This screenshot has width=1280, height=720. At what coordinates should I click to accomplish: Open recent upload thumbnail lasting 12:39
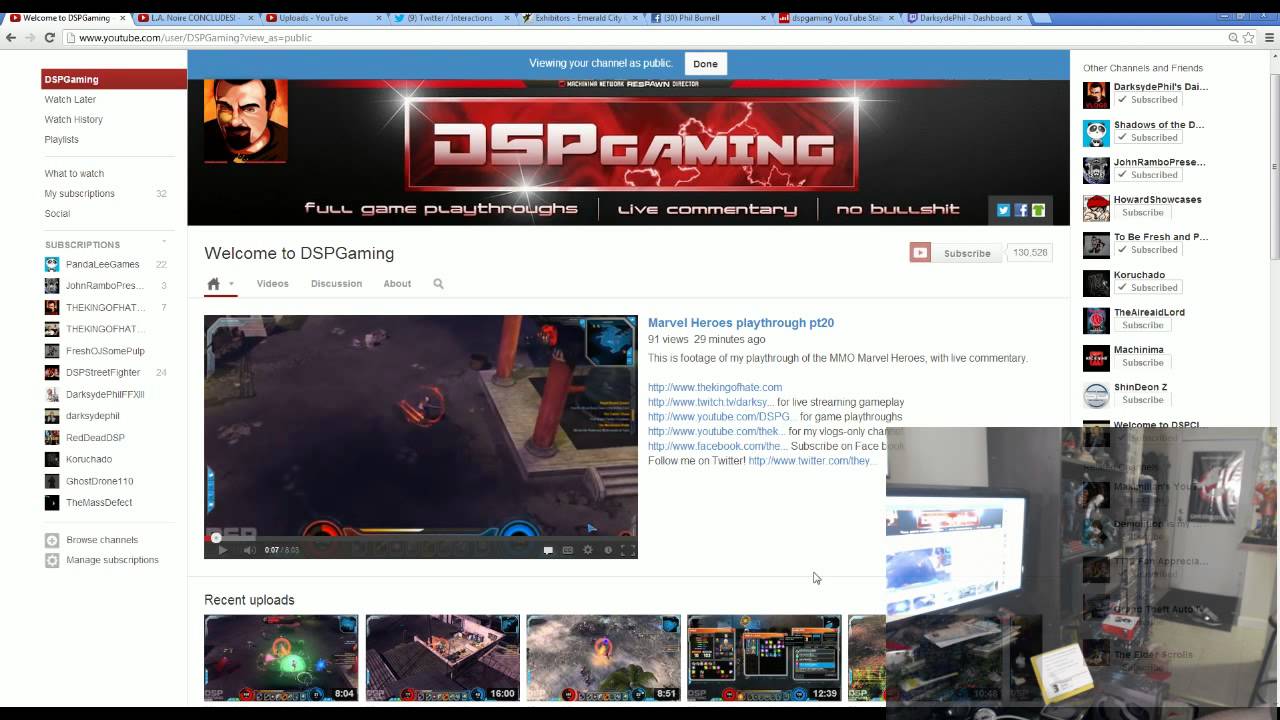tap(764, 657)
